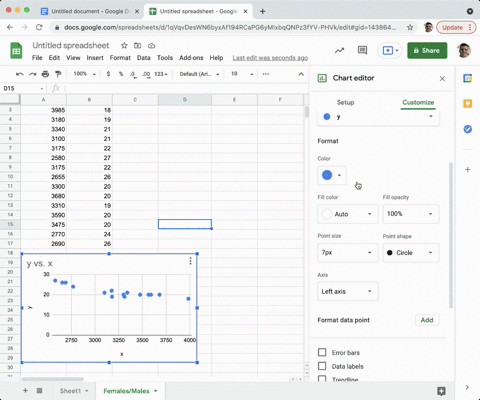Image resolution: width=480 pixels, height=400 pixels.
Task: Decrease decimal places icon
Action: tap(133, 74)
